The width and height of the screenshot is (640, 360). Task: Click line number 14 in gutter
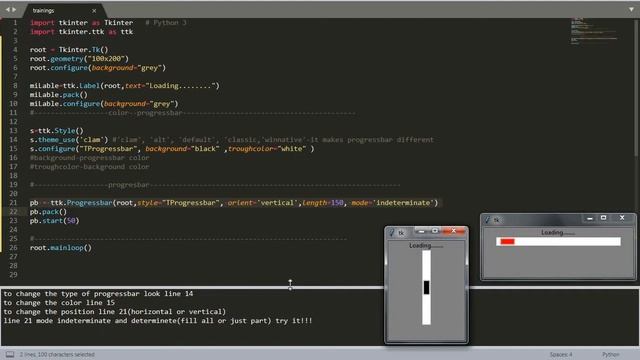pos(13,140)
